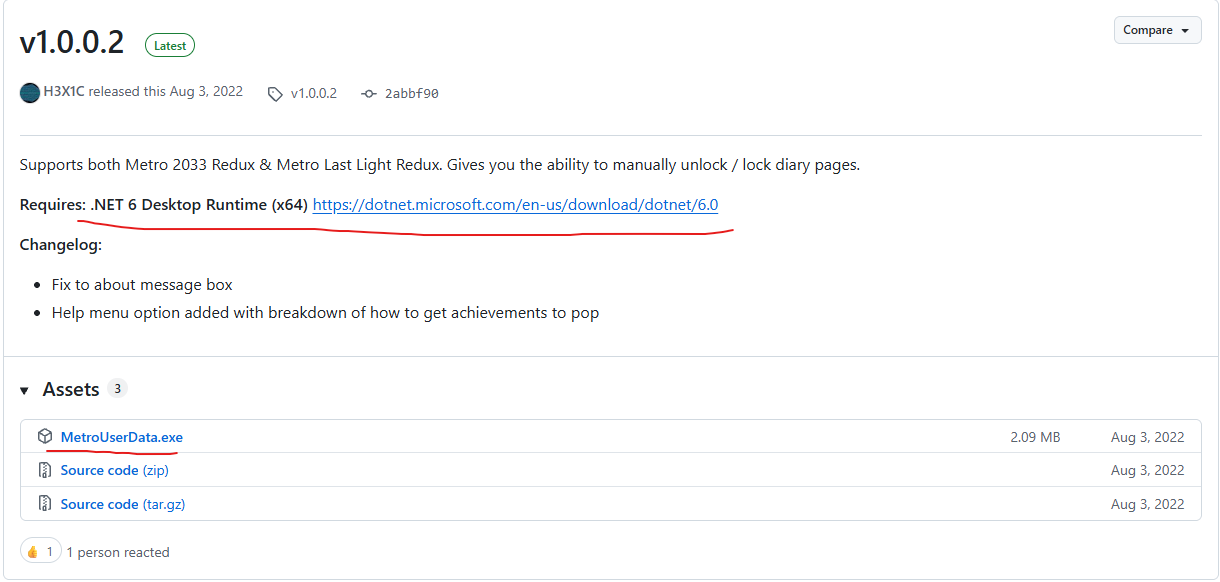Download MetroUserData.exe
Screen dimensions: 1220x582
click(122, 437)
